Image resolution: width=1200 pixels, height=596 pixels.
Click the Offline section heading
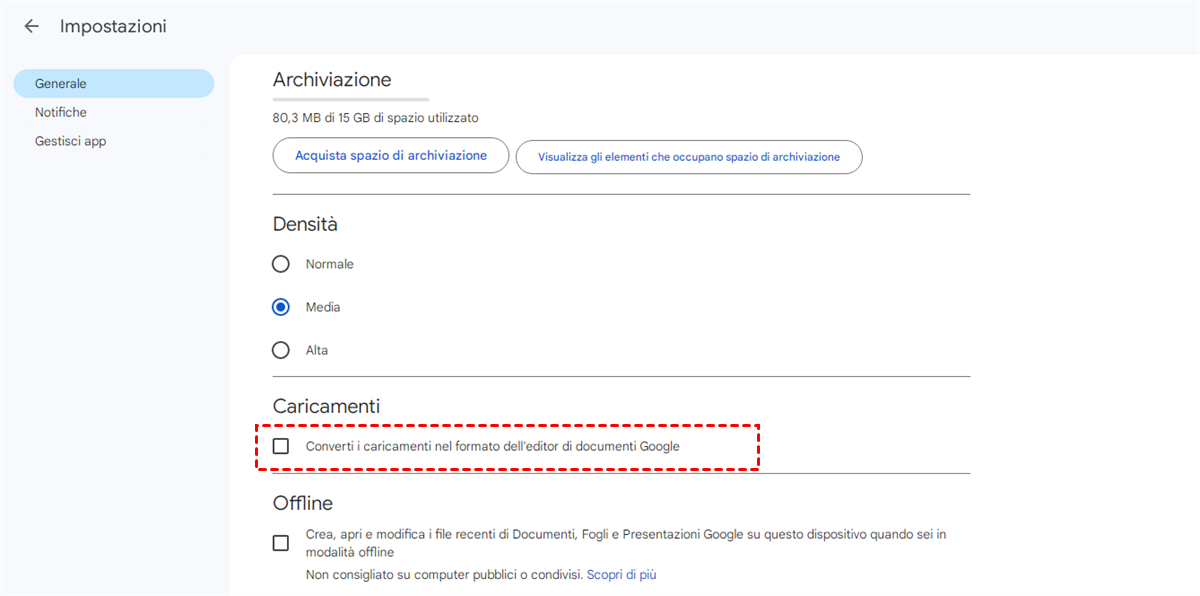303,503
